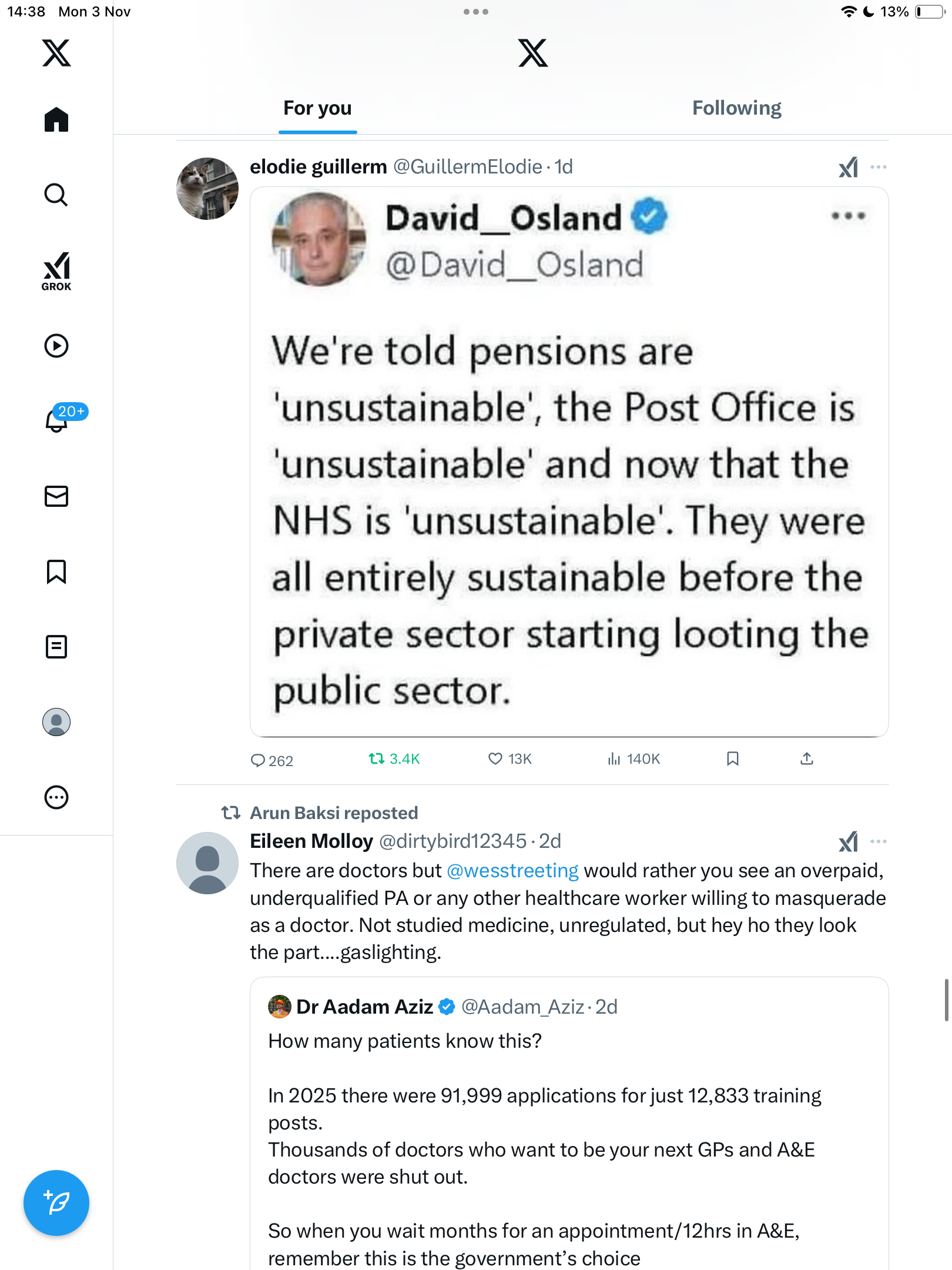Select the For you tab
This screenshot has width=952, height=1270.
317,108
